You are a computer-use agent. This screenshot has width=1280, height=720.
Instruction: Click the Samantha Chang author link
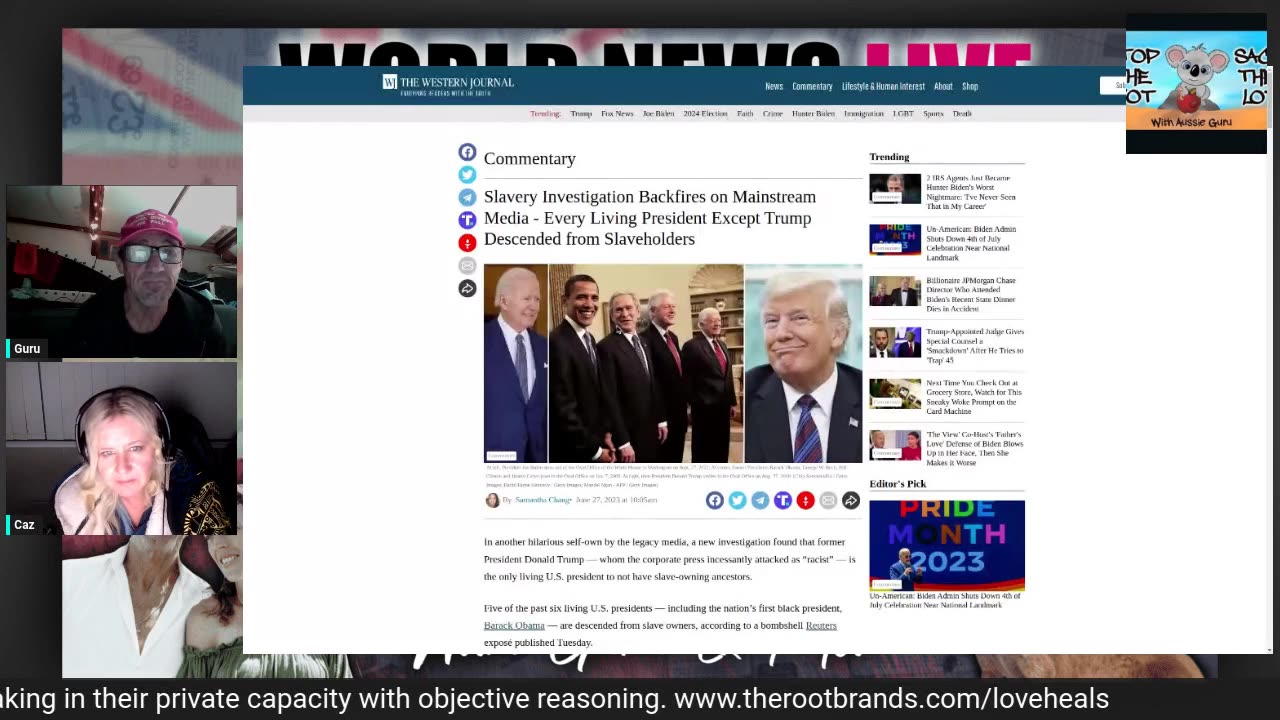point(543,500)
